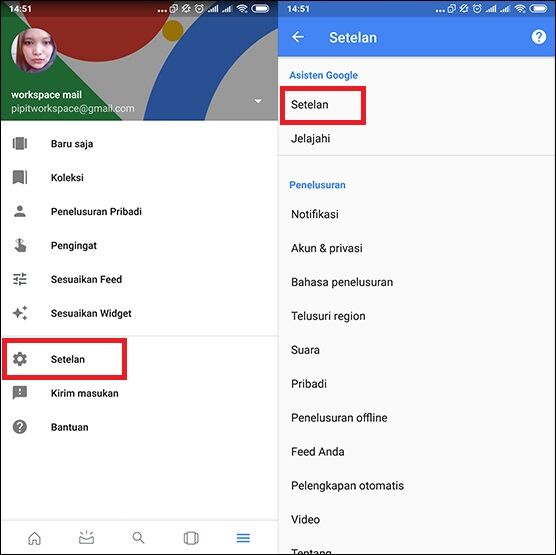Click the Penelusuran Pribadi person icon
This screenshot has height=555, width=556.
coord(20,211)
